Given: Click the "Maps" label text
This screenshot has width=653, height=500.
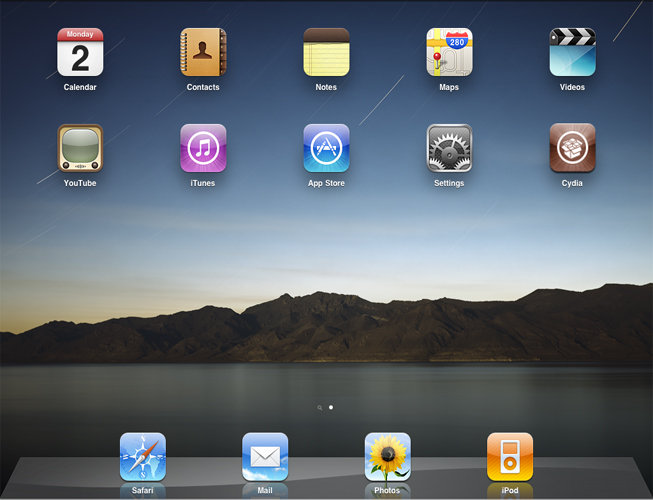Looking at the screenshot, I should [449, 87].
